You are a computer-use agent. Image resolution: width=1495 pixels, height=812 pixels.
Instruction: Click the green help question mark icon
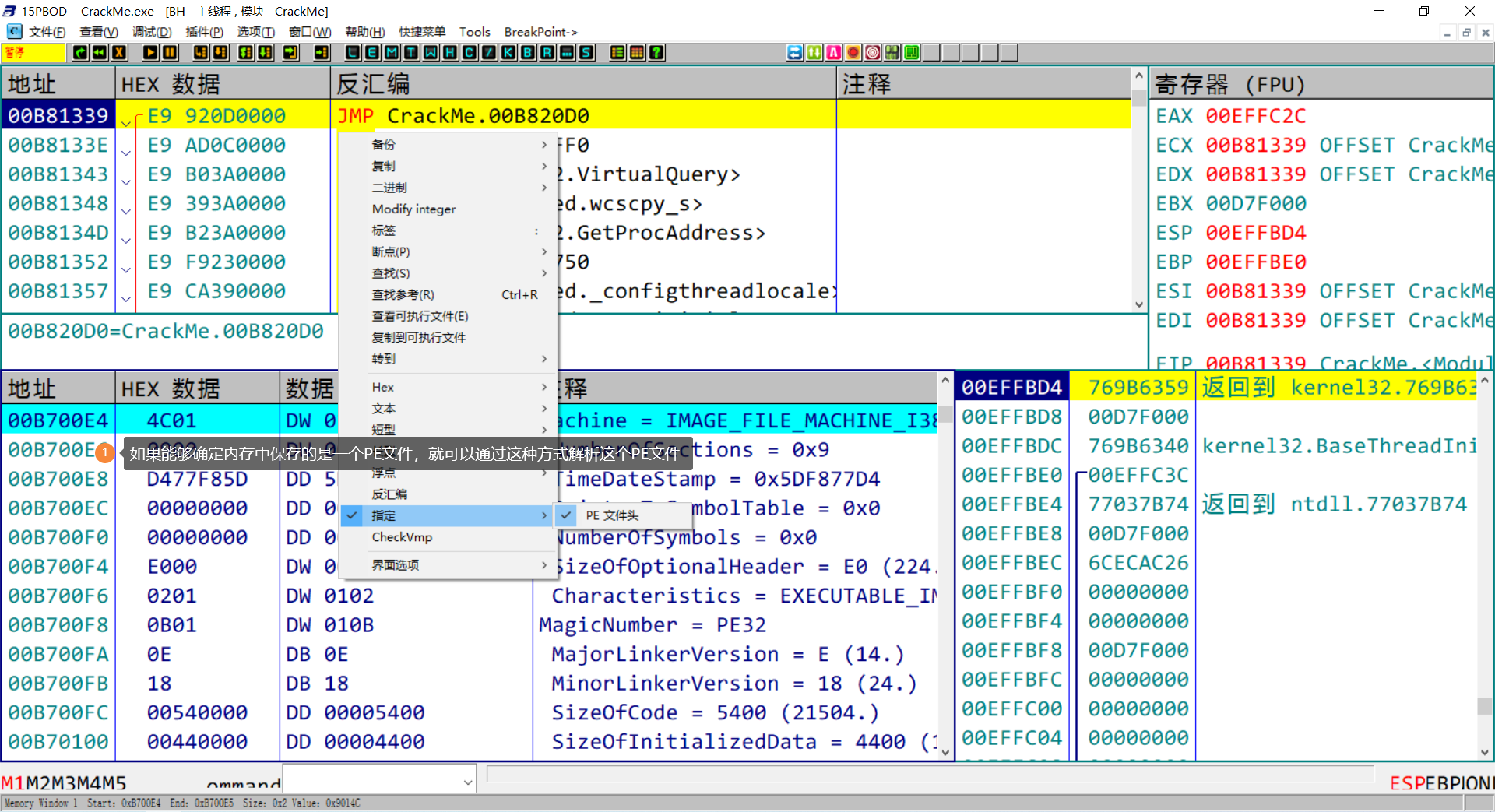656,52
